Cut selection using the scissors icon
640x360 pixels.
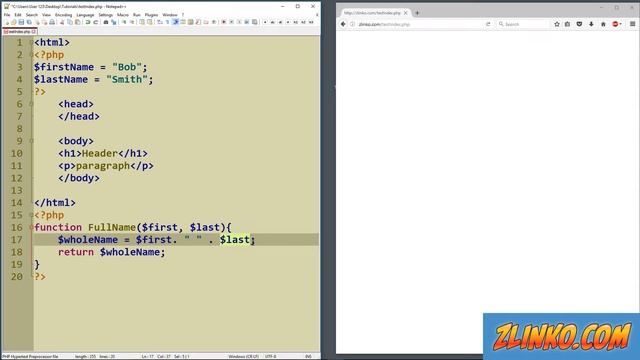tap(62, 22)
